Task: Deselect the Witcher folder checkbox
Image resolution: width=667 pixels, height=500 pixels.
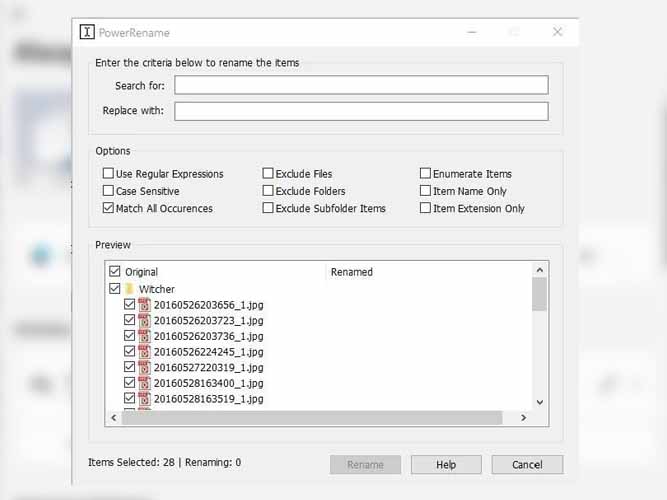Action: click(115, 289)
